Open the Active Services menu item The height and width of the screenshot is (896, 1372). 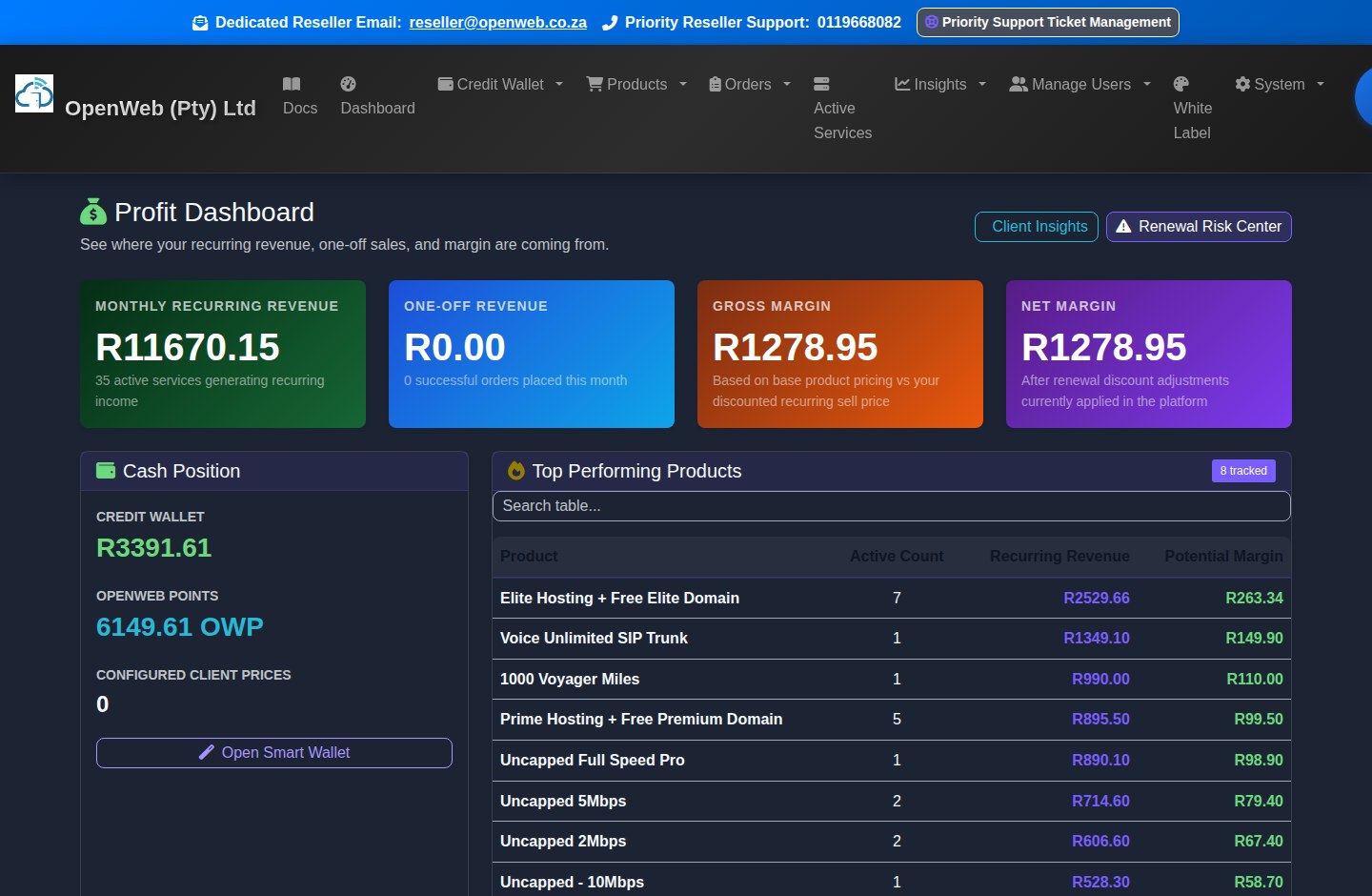(842, 109)
